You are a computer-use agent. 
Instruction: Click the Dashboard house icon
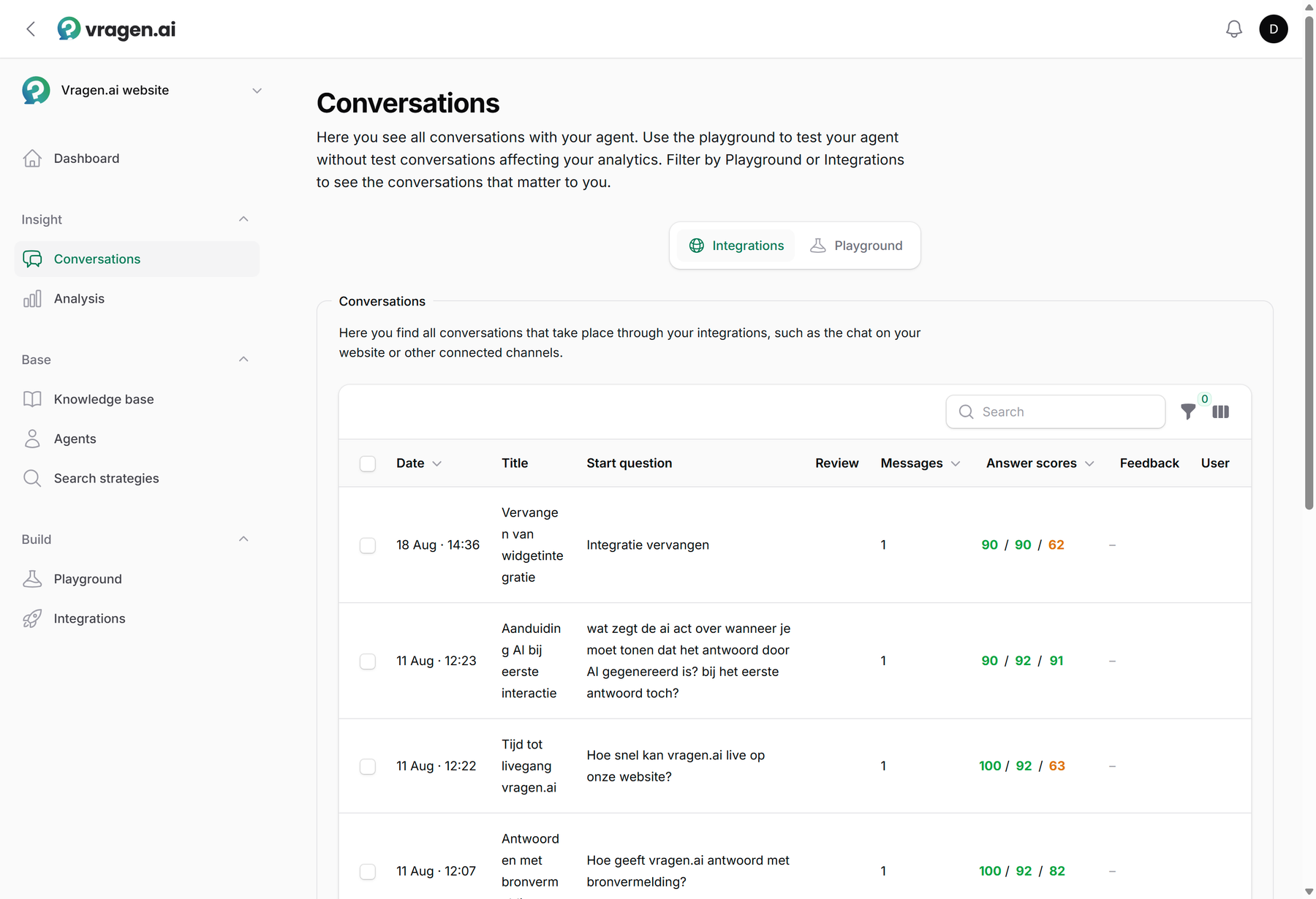[x=32, y=159]
